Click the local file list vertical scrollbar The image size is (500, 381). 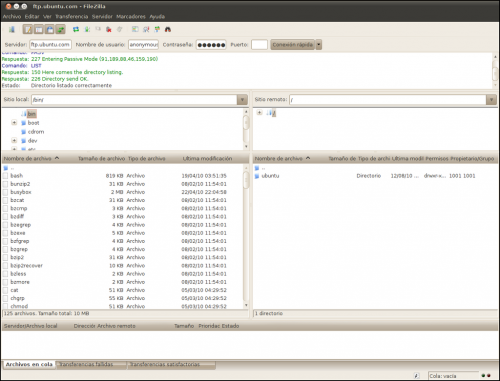(x=246, y=236)
